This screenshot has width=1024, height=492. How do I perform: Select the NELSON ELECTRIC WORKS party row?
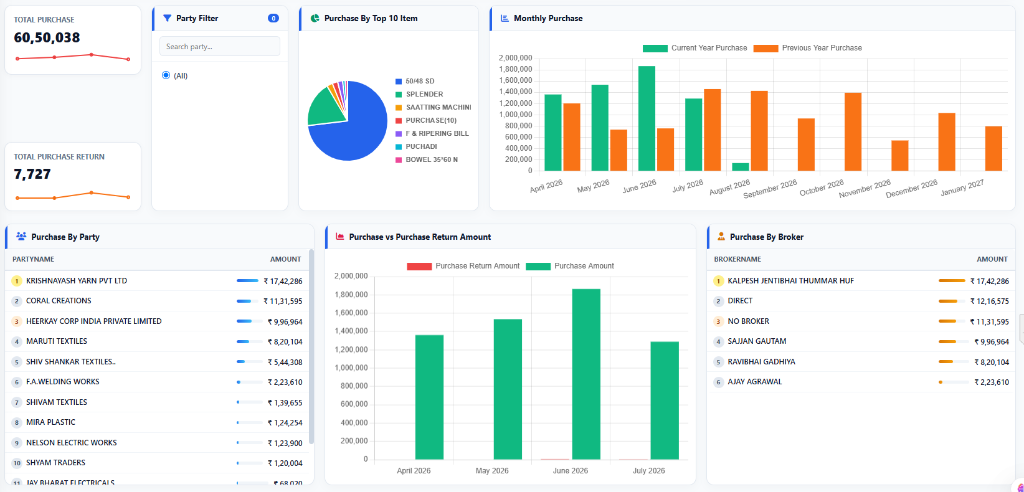[157, 443]
